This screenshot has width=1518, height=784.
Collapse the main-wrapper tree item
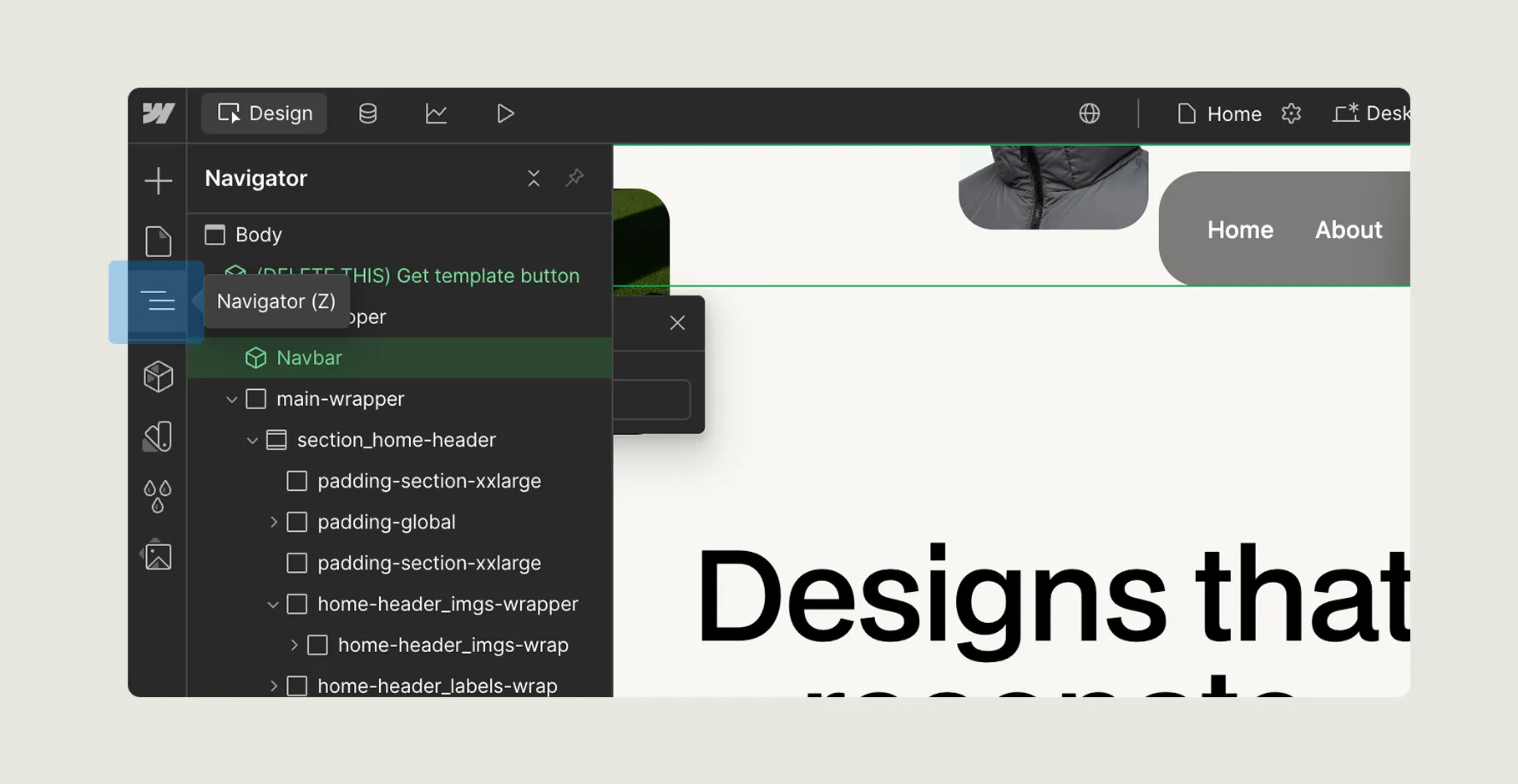click(231, 398)
